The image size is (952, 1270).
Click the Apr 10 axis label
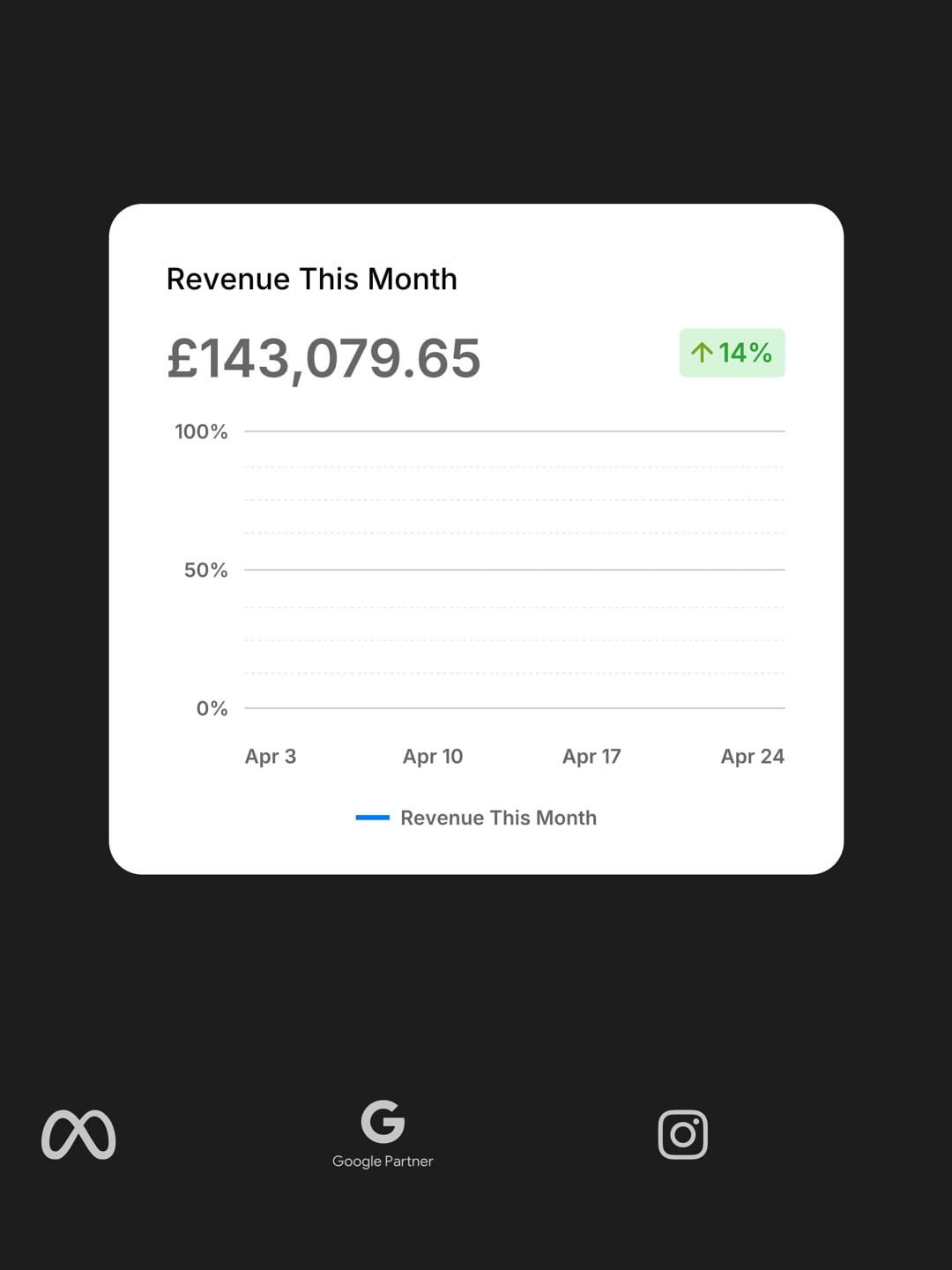433,756
